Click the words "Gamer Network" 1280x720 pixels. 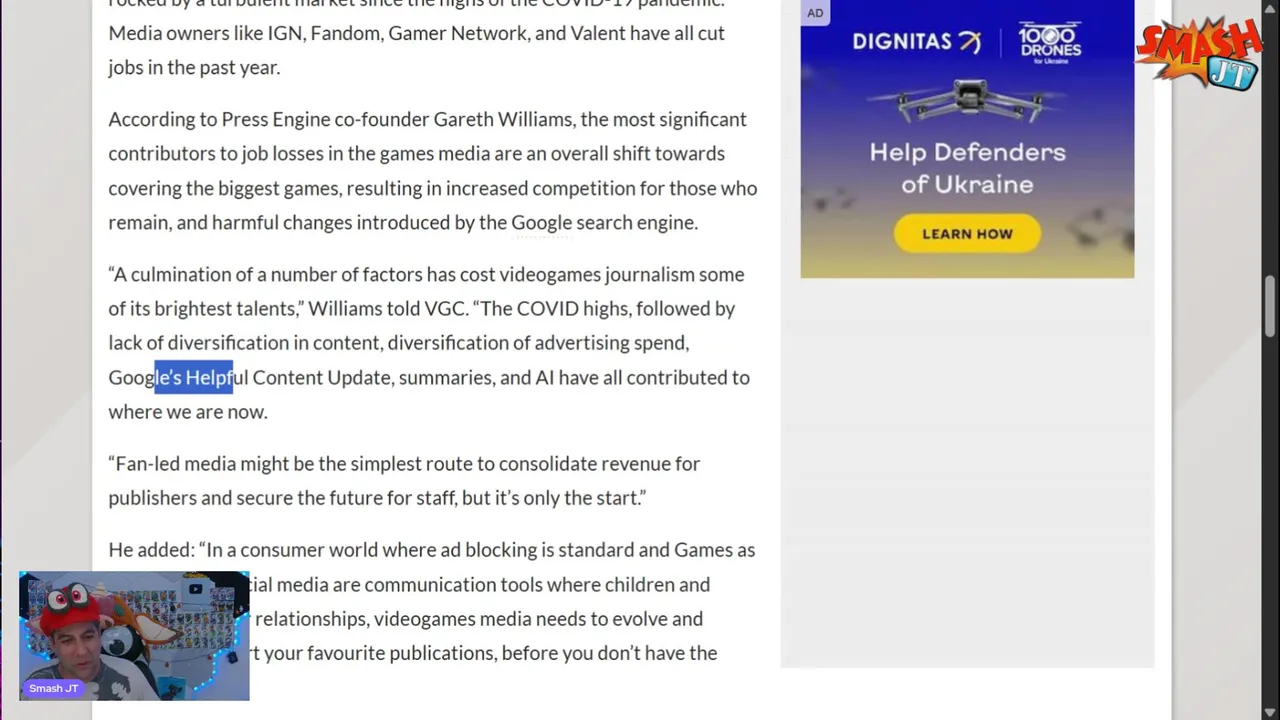[x=458, y=33]
